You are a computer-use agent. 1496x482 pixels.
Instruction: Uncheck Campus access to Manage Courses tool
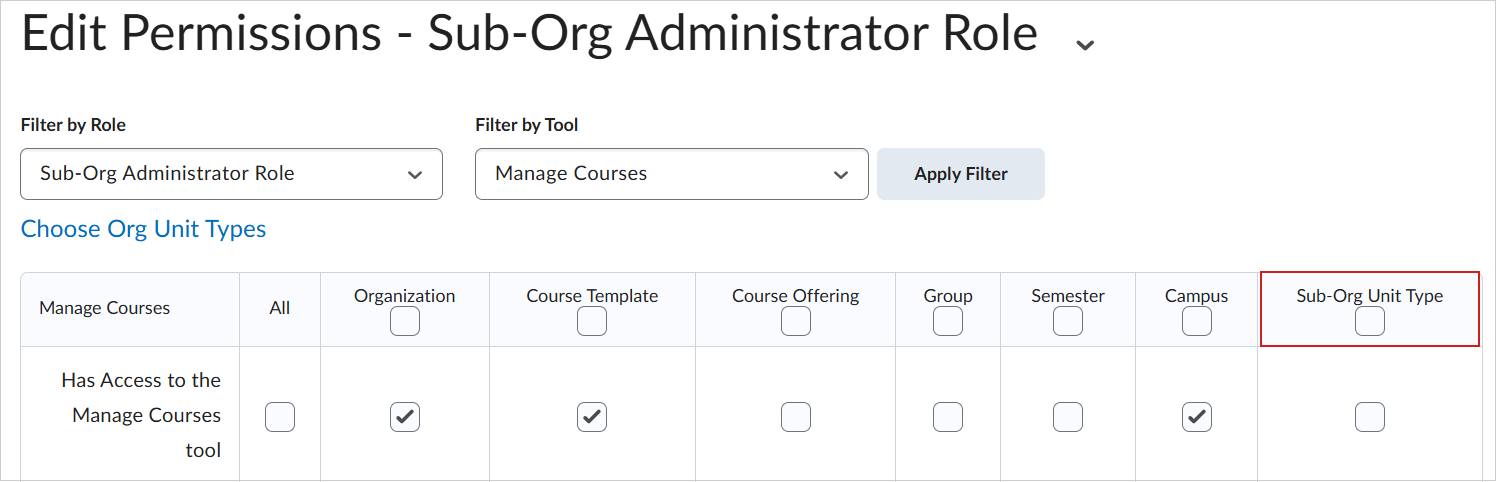click(x=1197, y=416)
